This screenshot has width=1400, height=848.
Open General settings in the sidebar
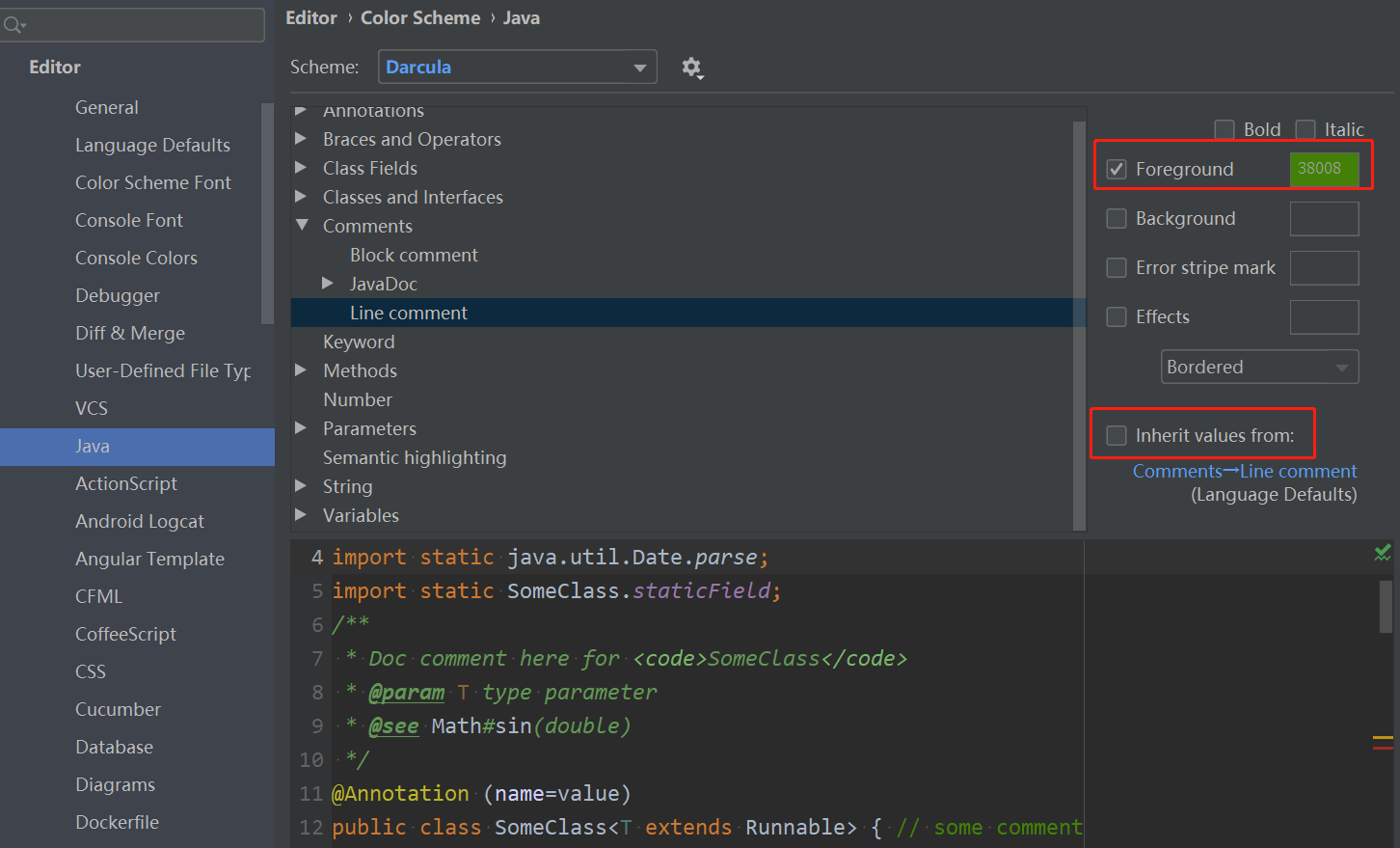point(107,107)
